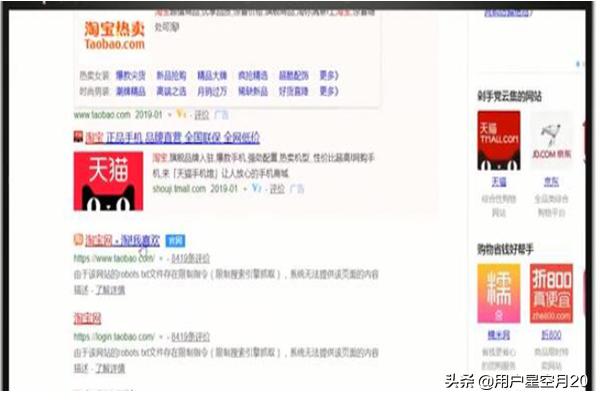The image size is (600, 400).
Task: Open the 淘宝网 - 淘我喜欢 result link
Action: point(122,241)
